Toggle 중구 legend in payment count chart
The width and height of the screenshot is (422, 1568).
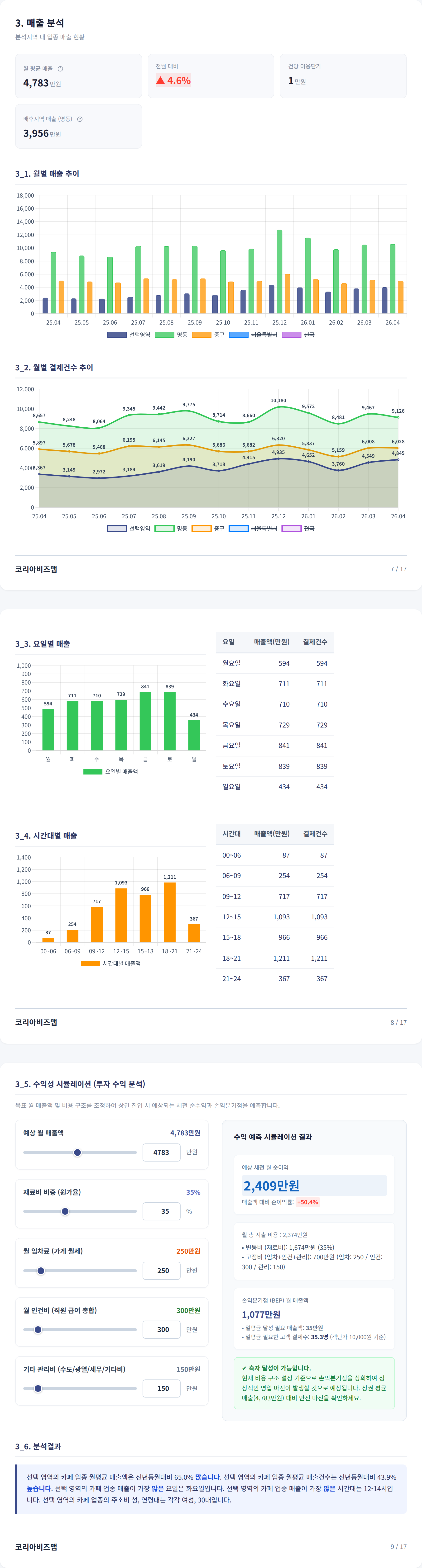coord(208,528)
